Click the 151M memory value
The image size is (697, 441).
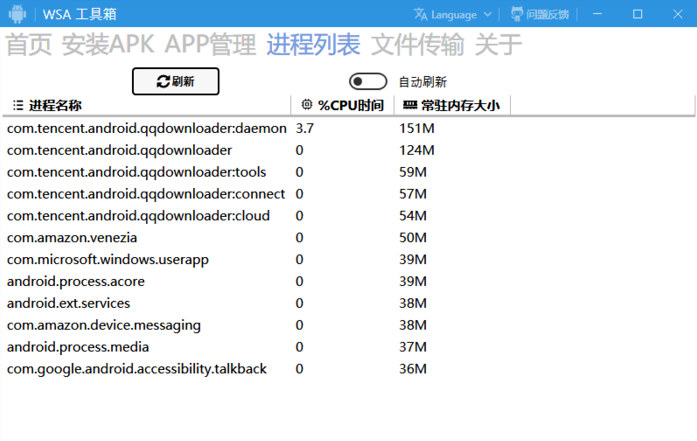point(417,128)
